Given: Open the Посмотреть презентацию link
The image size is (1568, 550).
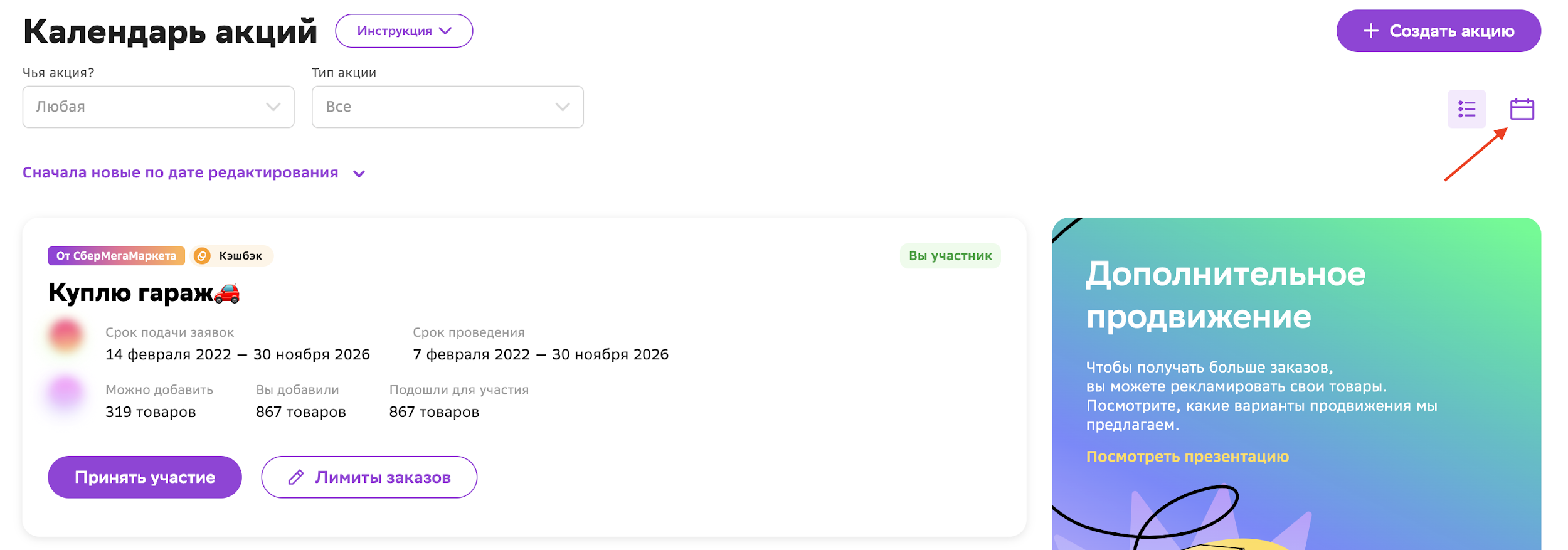Looking at the screenshot, I should pos(1187,457).
